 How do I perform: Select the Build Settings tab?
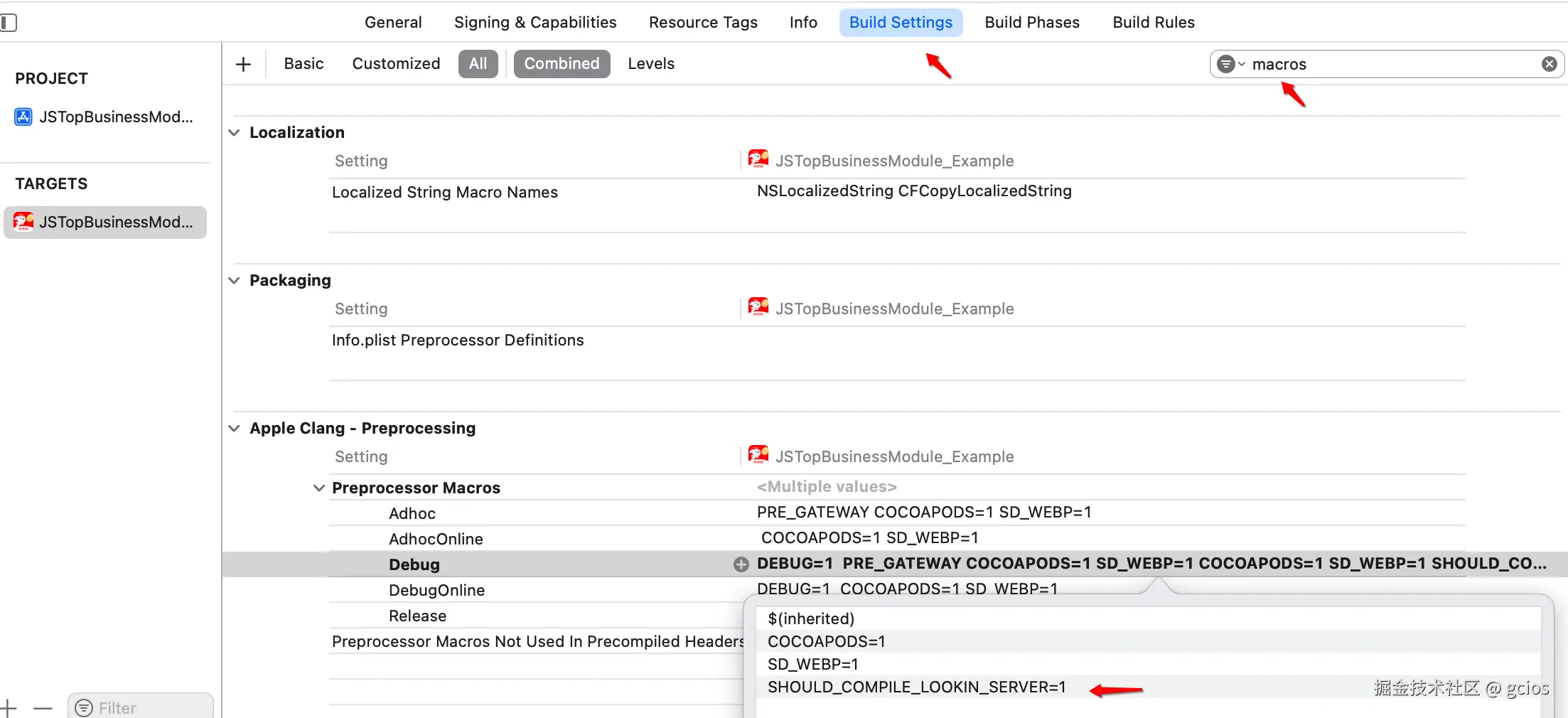click(x=901, y=22)
